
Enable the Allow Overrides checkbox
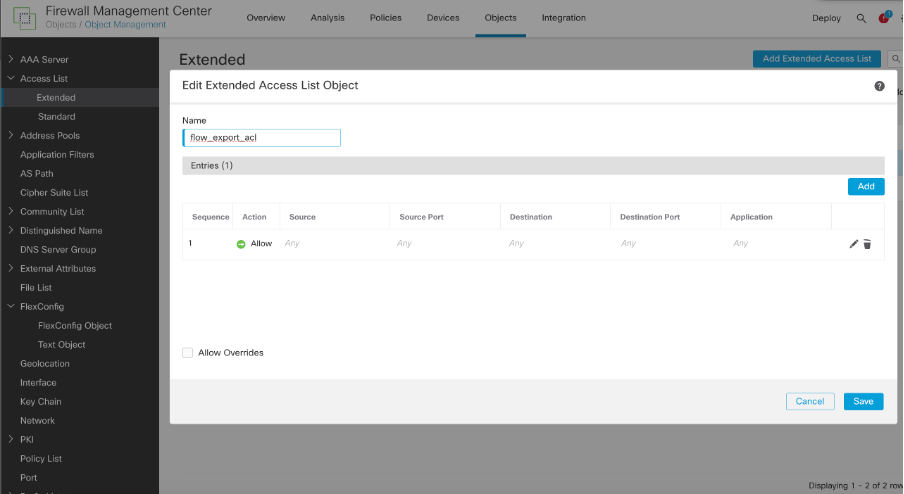187,353
